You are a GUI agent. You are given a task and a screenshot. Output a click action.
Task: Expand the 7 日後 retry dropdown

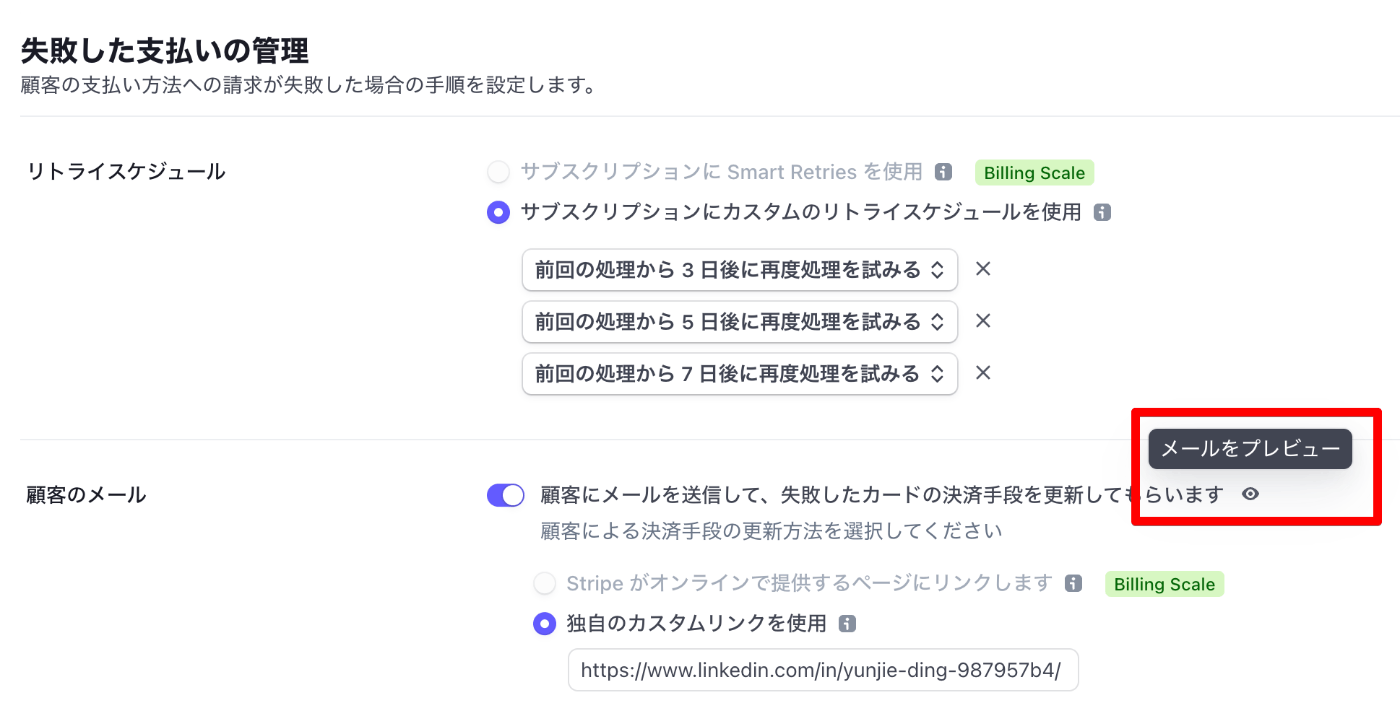(x=739, y=374)
